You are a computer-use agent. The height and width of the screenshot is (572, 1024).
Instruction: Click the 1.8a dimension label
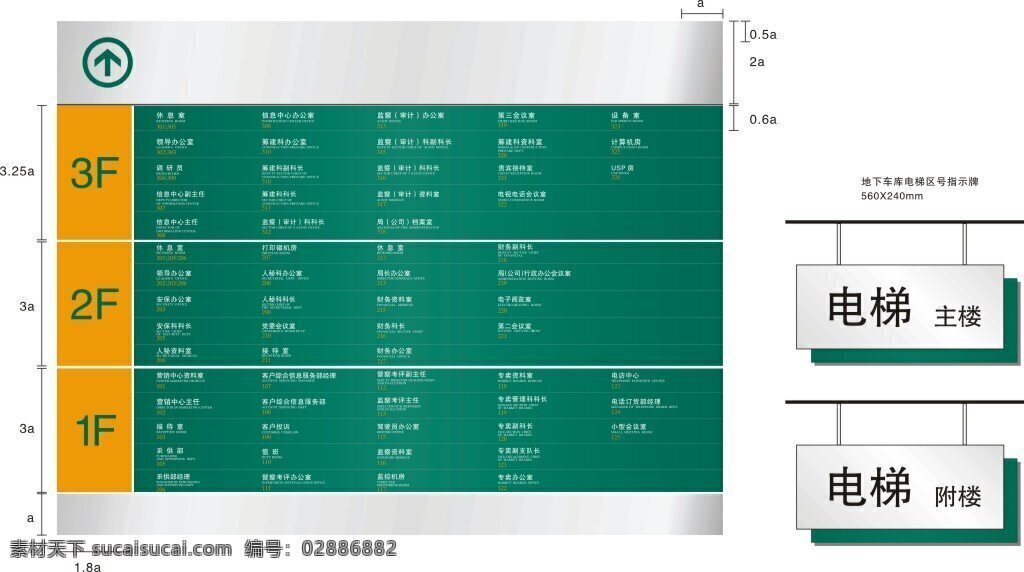88,567
